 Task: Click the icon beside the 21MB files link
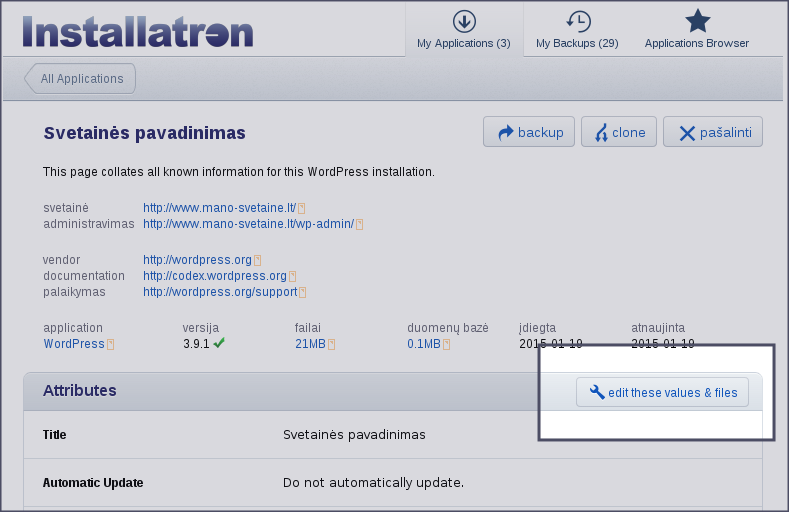(332, 344)
